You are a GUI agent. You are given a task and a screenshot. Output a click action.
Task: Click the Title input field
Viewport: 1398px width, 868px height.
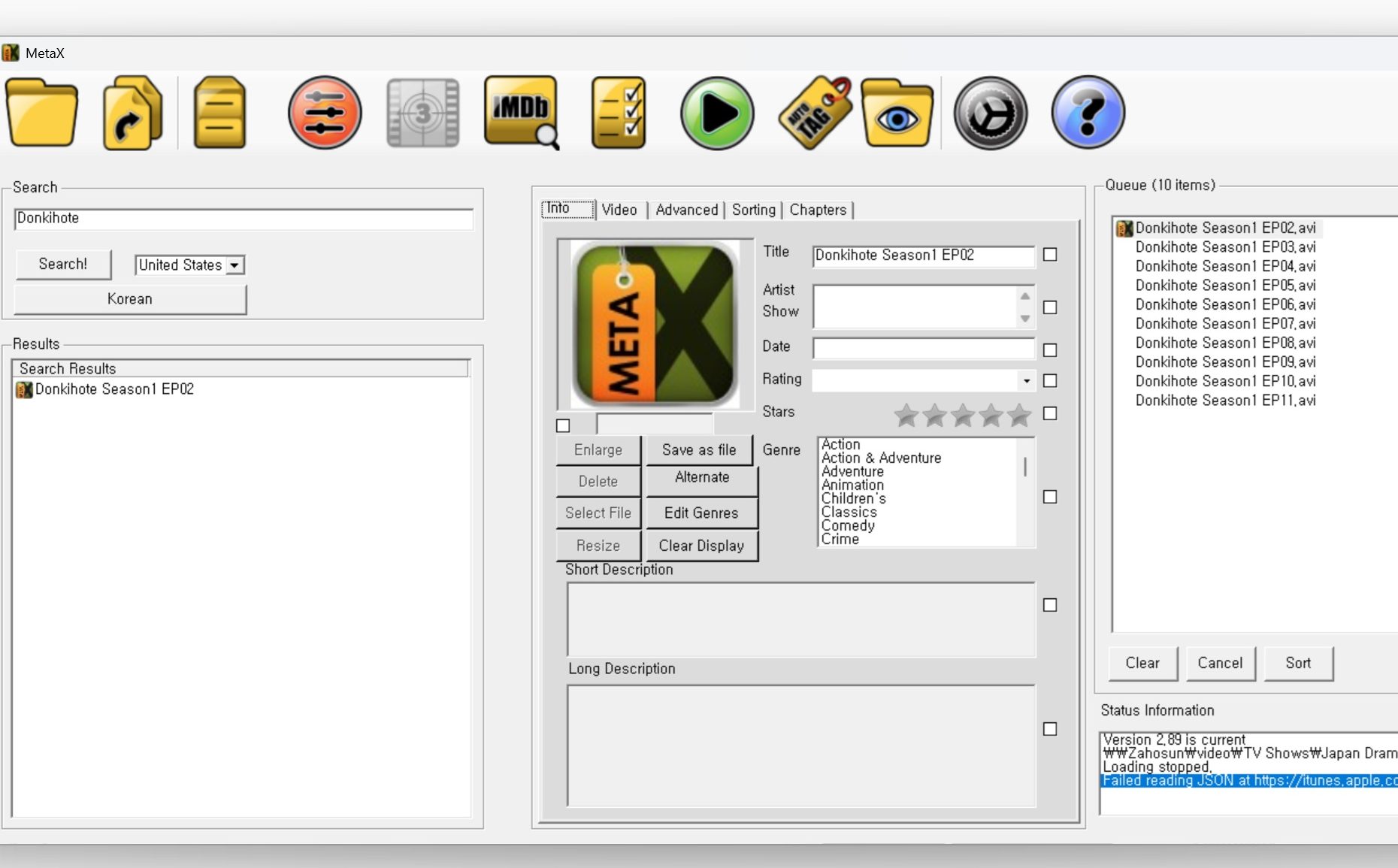click(x=924, y=256)
